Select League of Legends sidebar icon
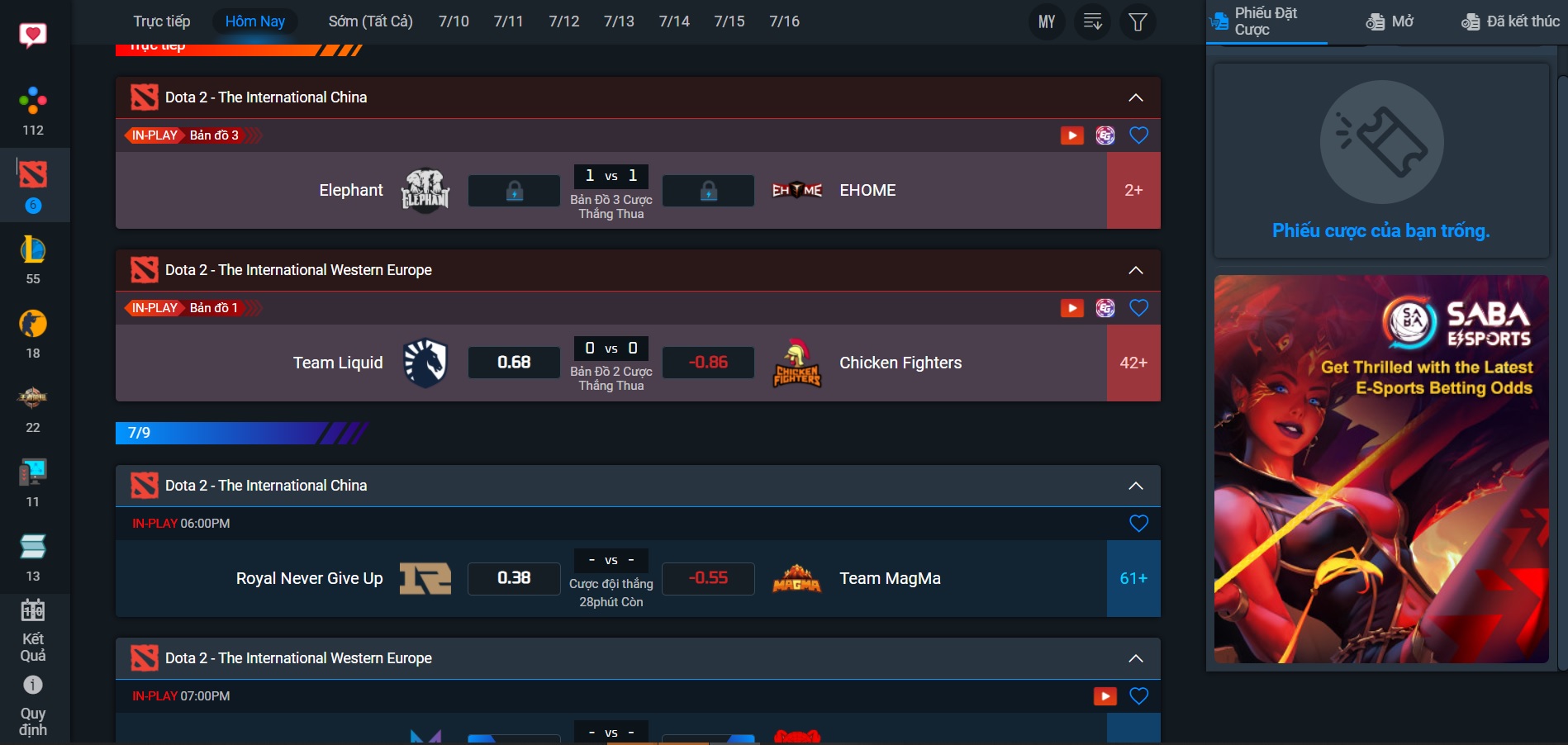 [x=33, y=250]
